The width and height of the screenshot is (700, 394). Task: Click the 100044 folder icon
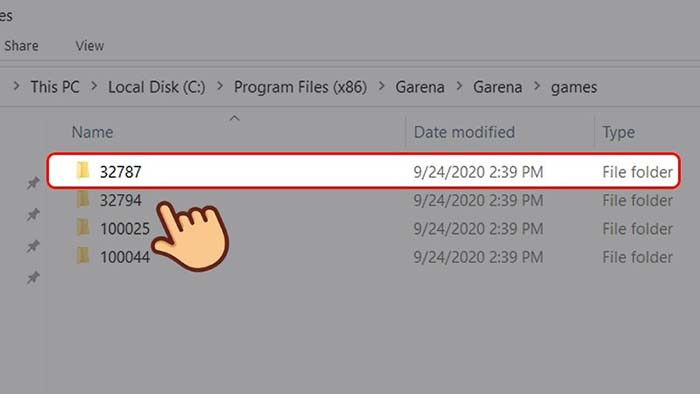point(83,256)
